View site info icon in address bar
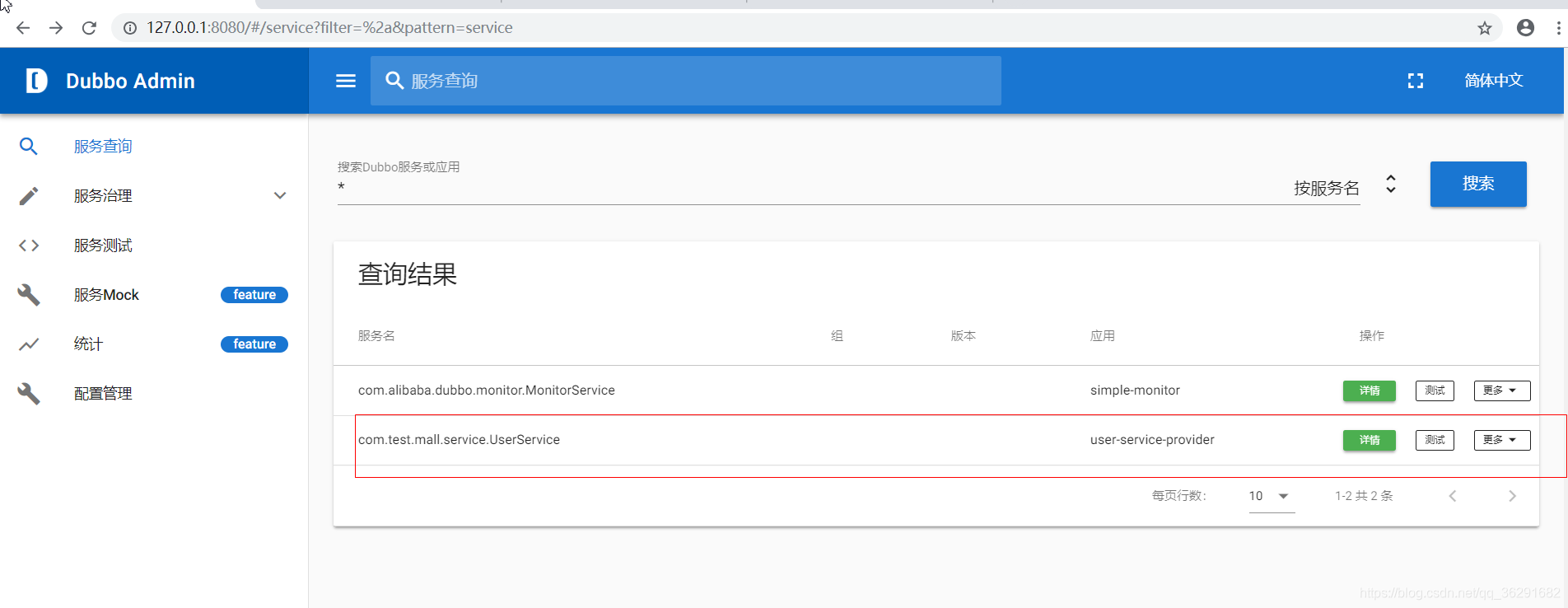The height and width of the screenshot is (608, 1568). [130, 28]
